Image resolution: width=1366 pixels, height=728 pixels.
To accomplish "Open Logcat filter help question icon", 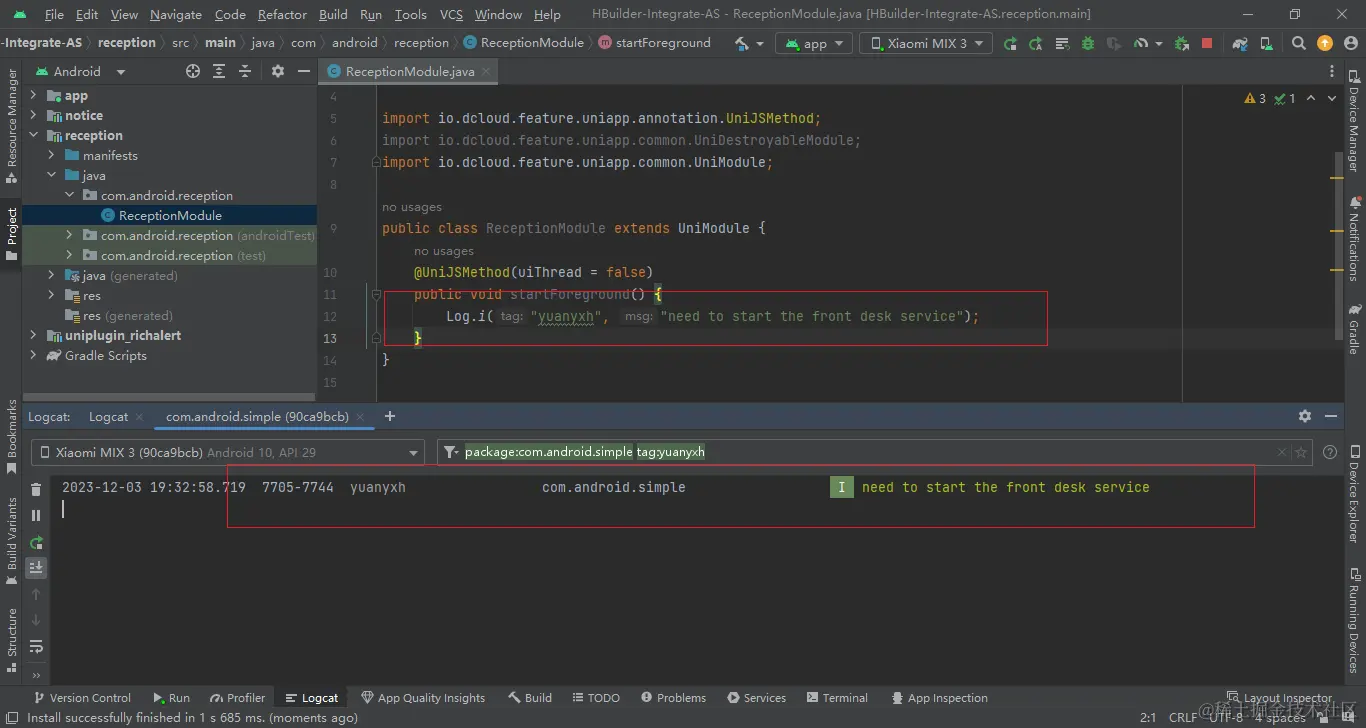I will coord(1329,452).
